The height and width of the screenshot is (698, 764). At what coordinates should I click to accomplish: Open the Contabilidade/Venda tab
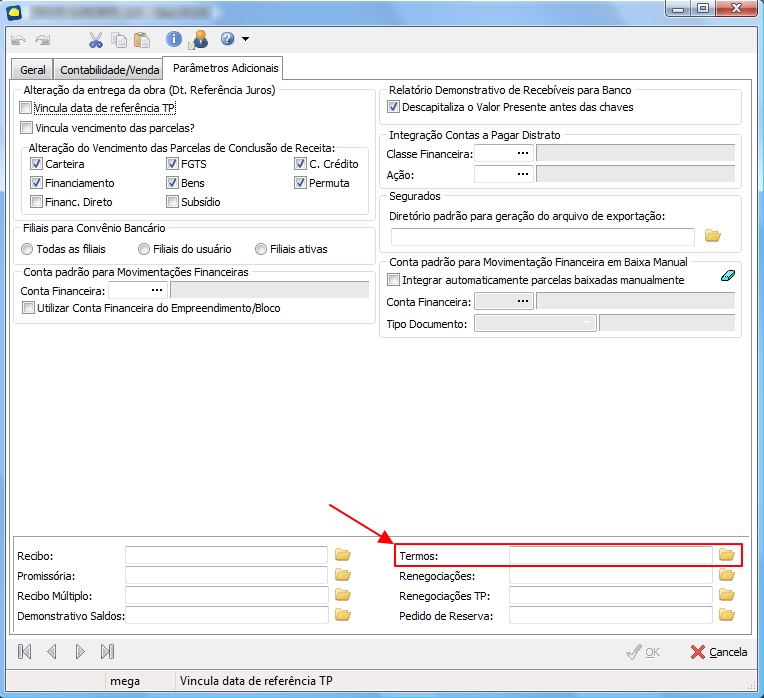click(110, 71)
